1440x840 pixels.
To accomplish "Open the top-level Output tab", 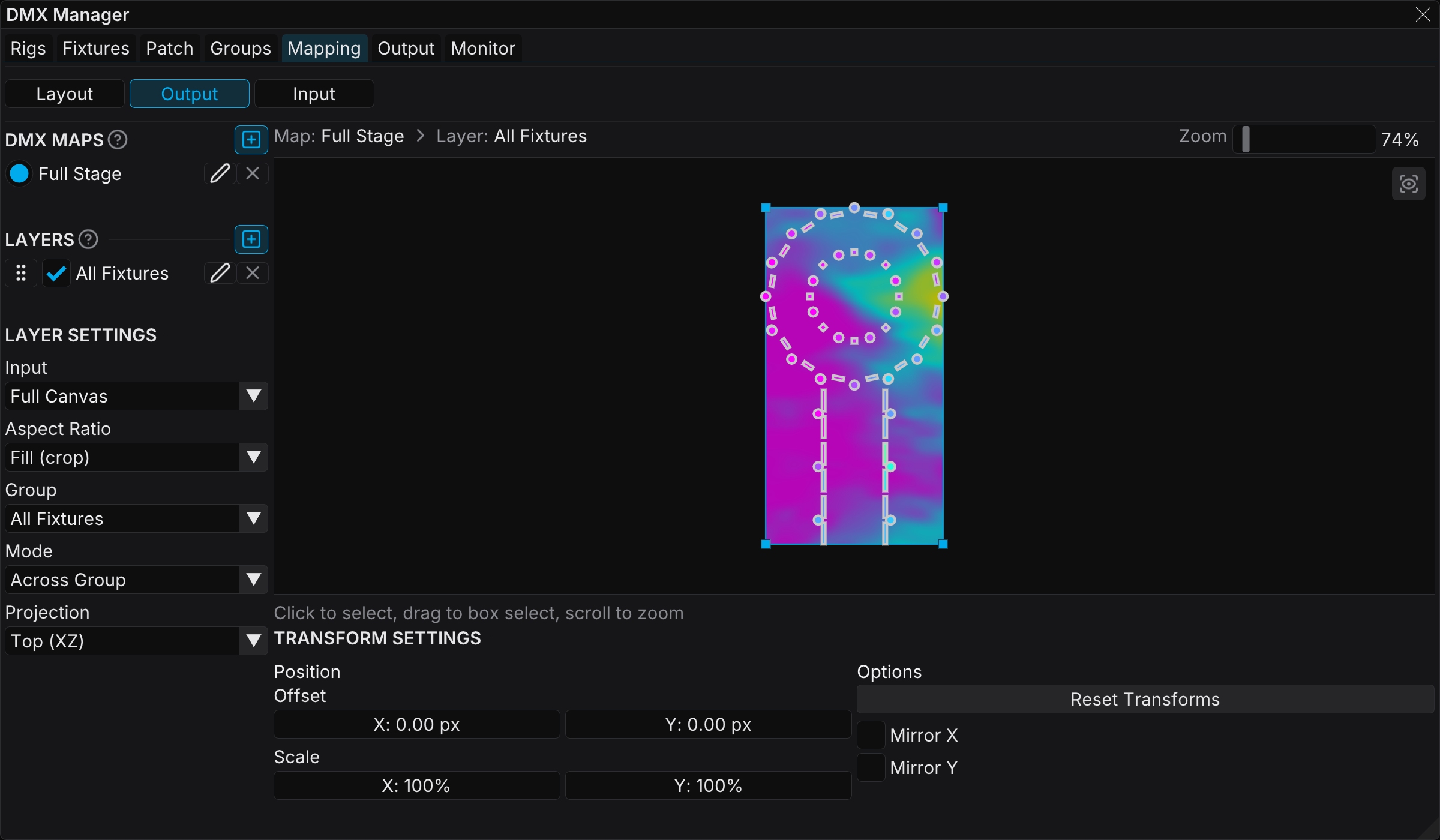I will tap(406, 48).
